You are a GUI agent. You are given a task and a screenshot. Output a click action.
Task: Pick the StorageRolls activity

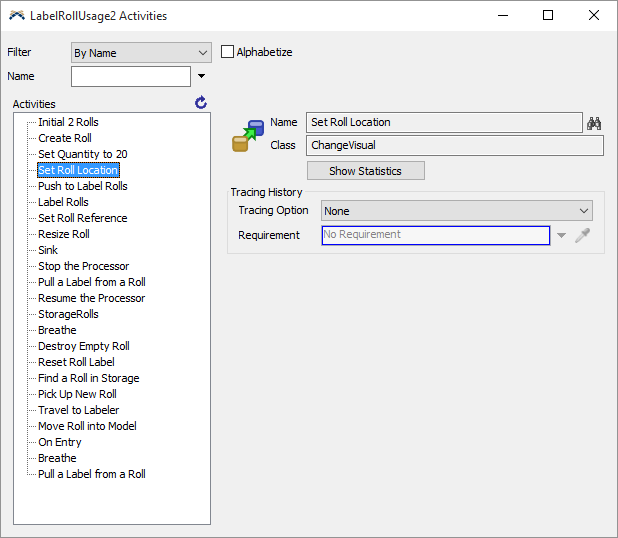tap(68, 314)
